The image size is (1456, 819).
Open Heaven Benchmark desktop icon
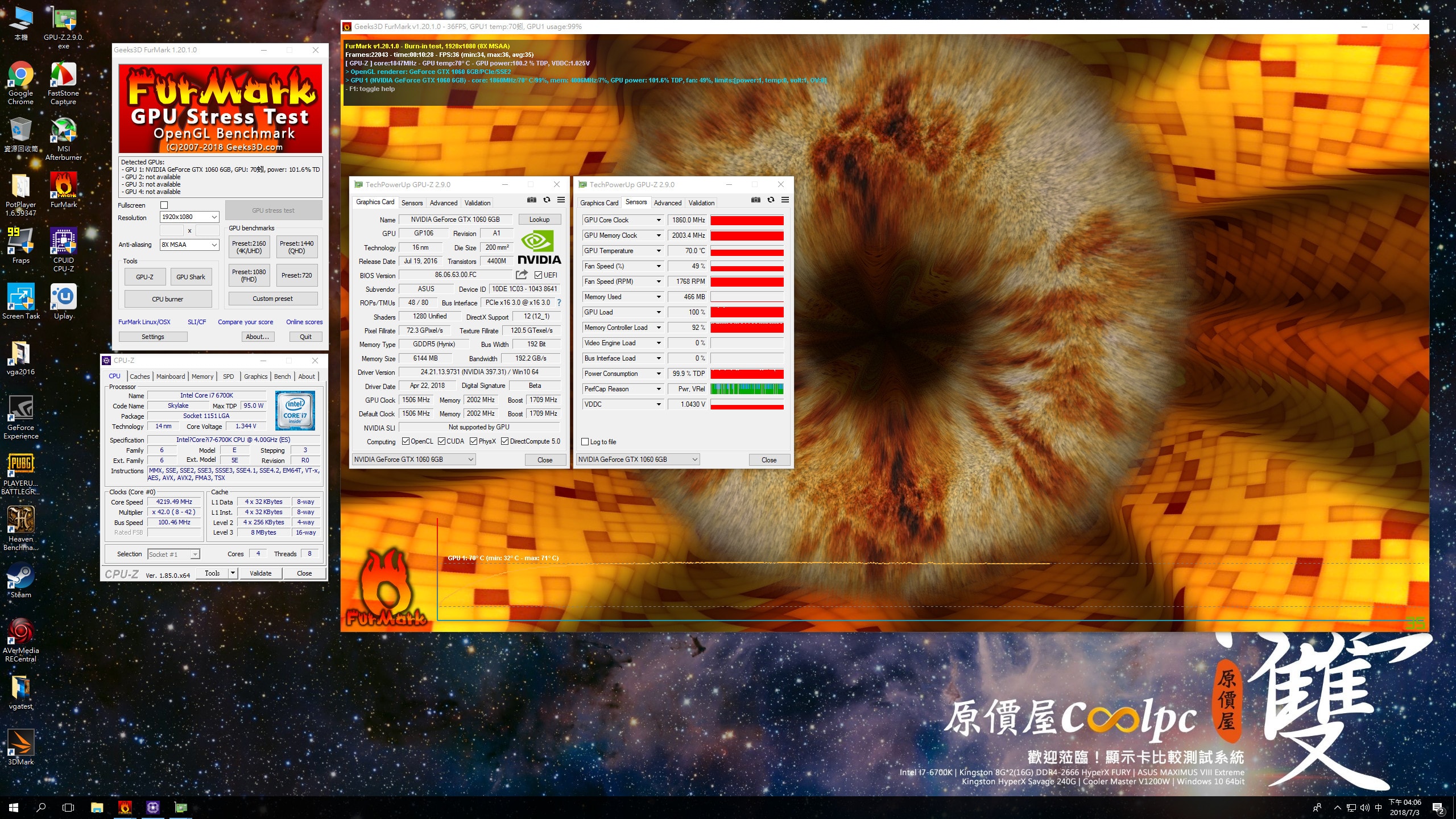pos(20,529)
